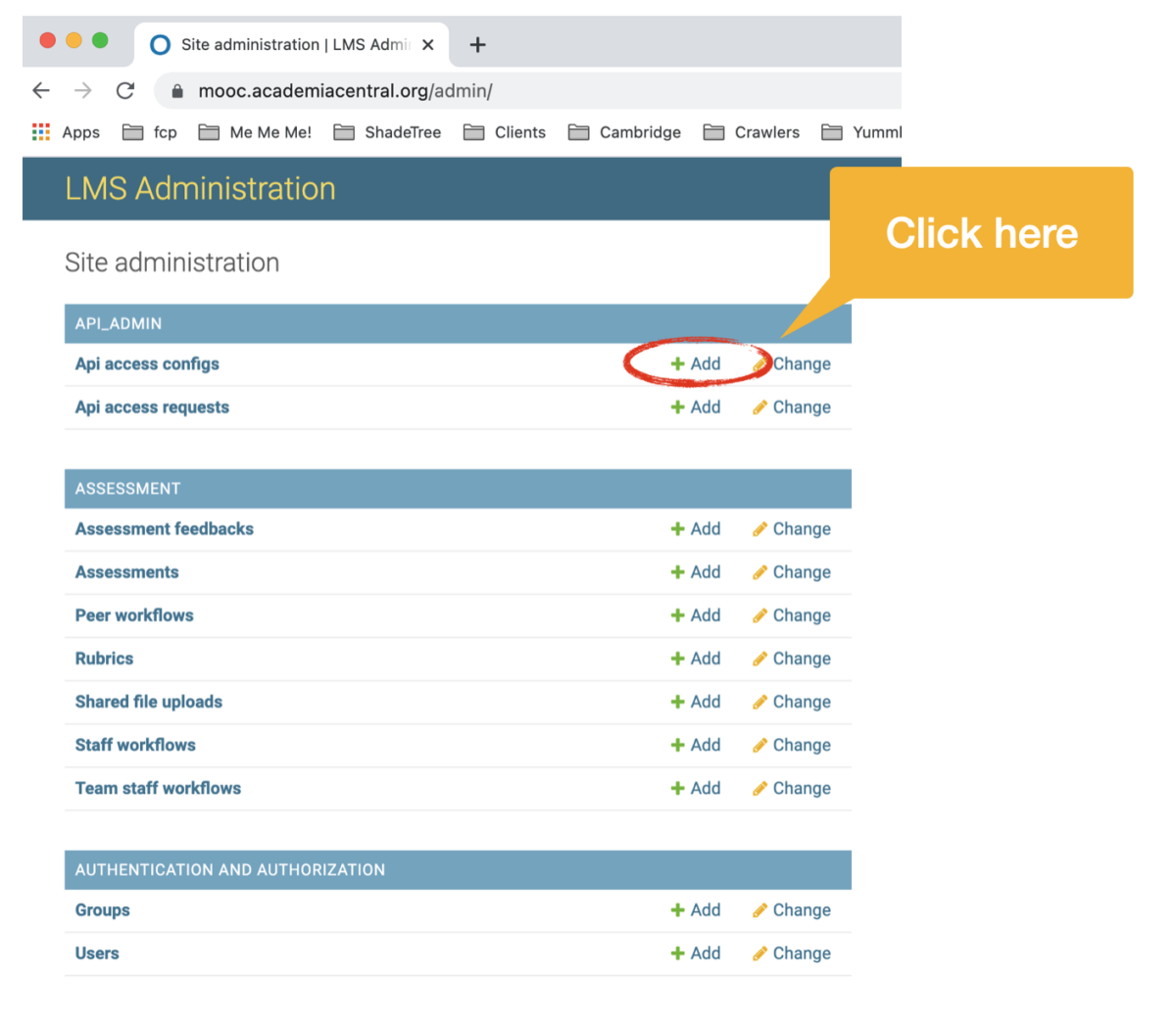Click the padlock icon in the address bar

[176, 90]
